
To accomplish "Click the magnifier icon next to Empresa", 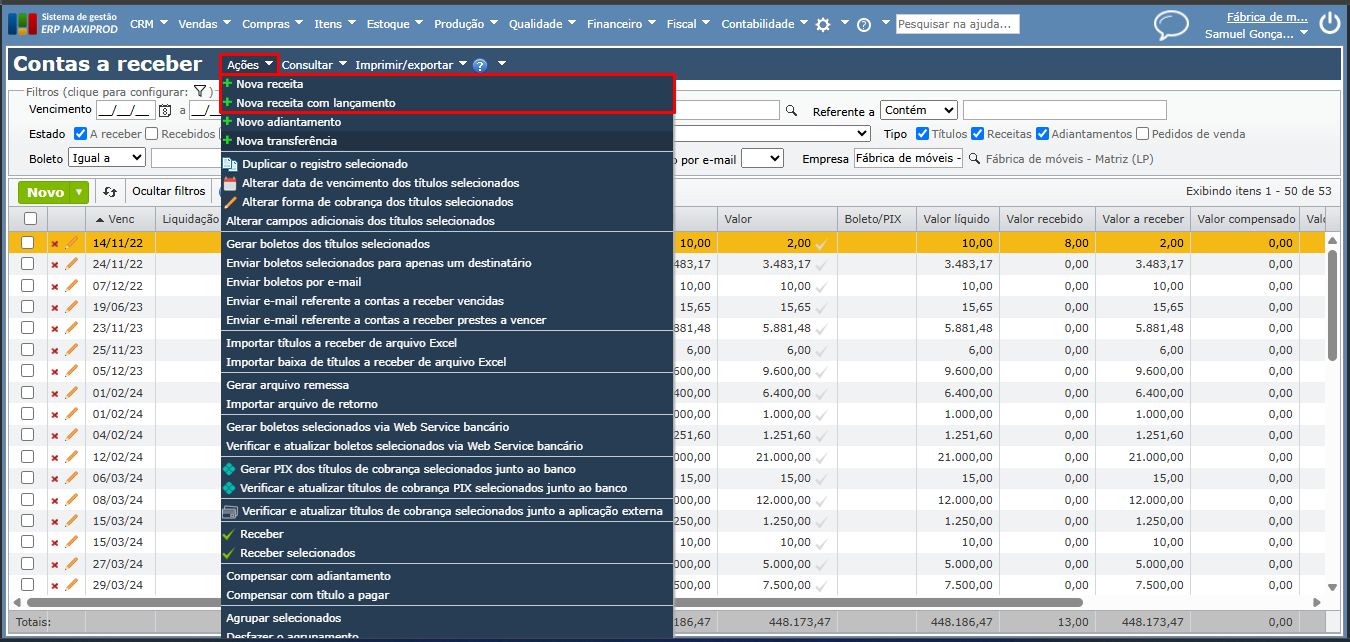I will [x=974, y=158].
